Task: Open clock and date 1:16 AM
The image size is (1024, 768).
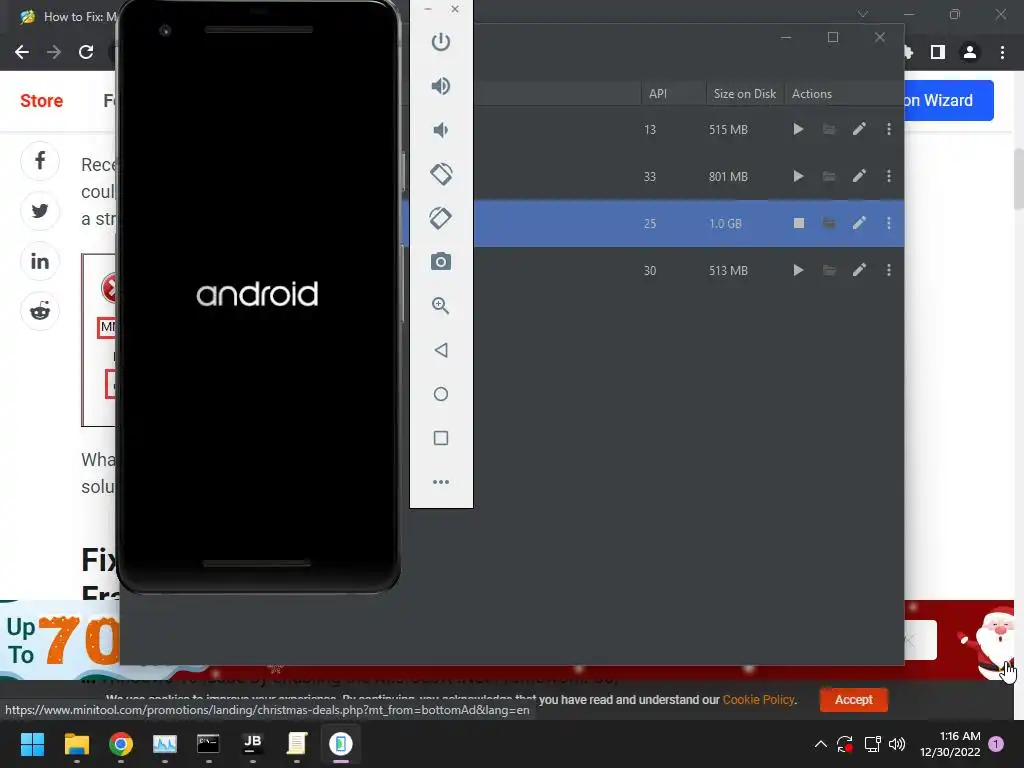Action: click(x=950, y=744)
